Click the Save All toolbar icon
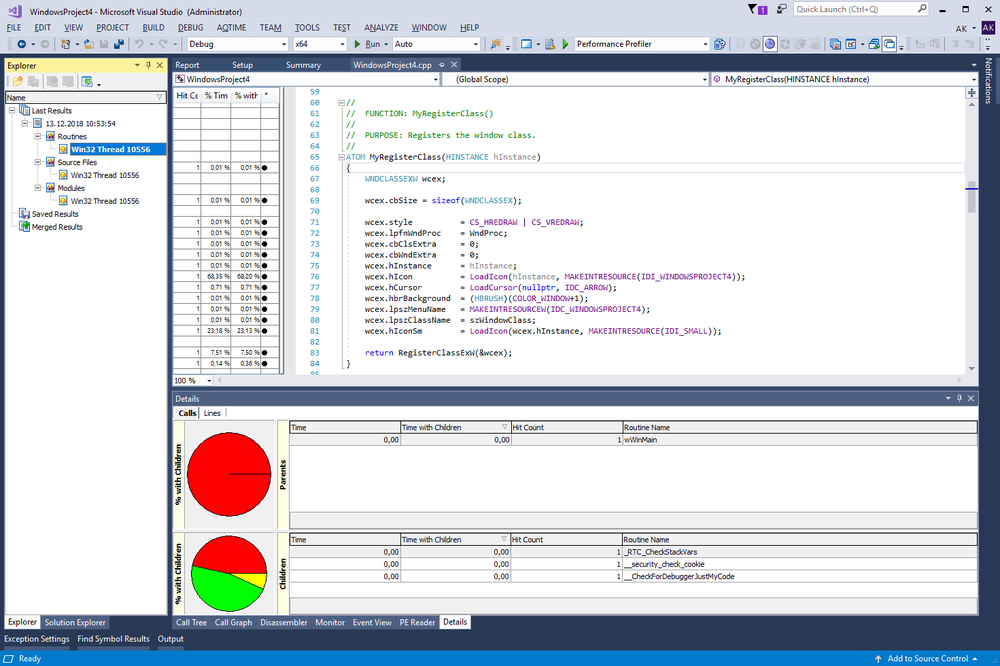Image resolution: width=1000 pixels, height=666 pixels. (118, 45)
